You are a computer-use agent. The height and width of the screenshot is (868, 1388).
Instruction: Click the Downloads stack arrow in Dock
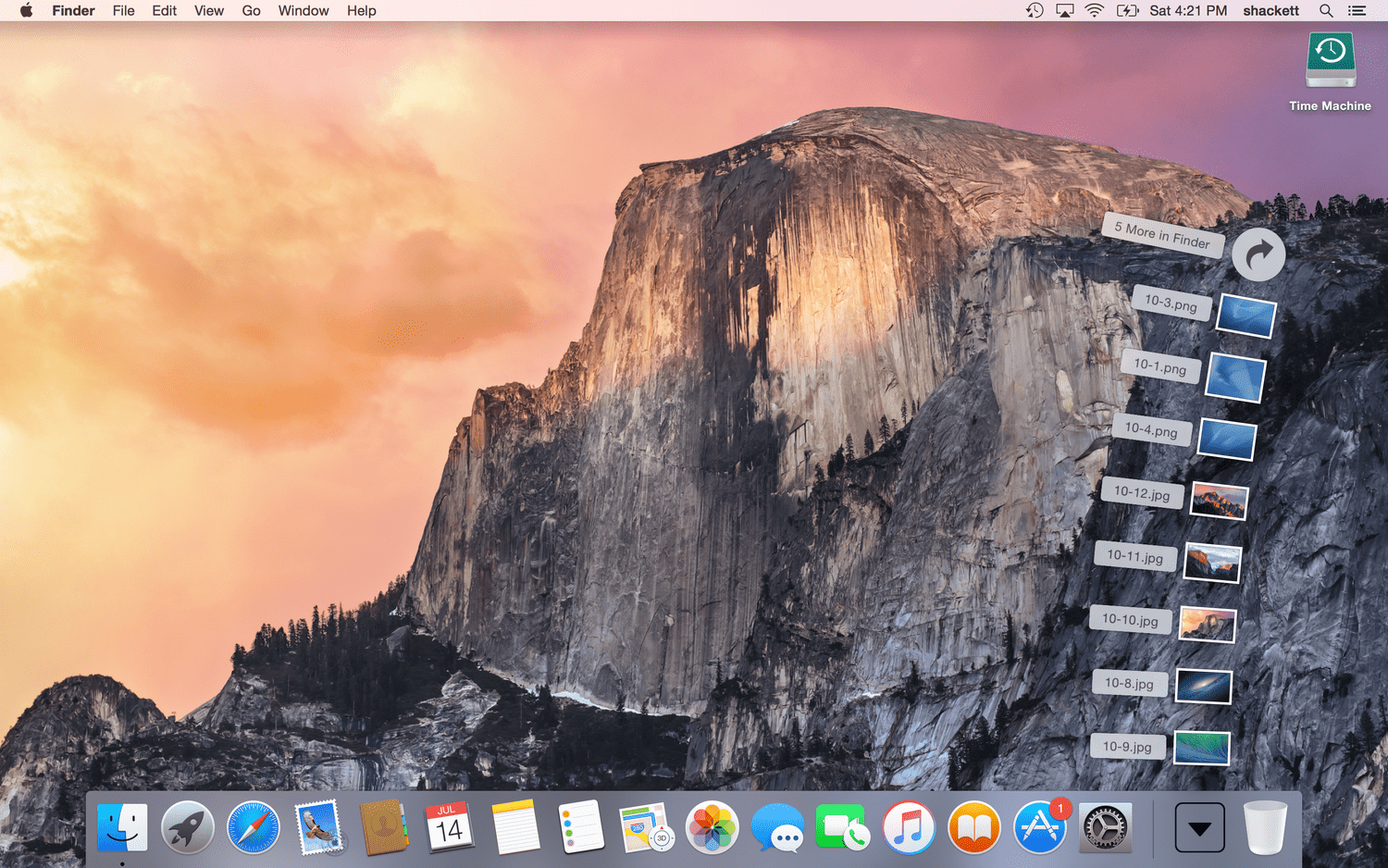[x=1200, y=827]
